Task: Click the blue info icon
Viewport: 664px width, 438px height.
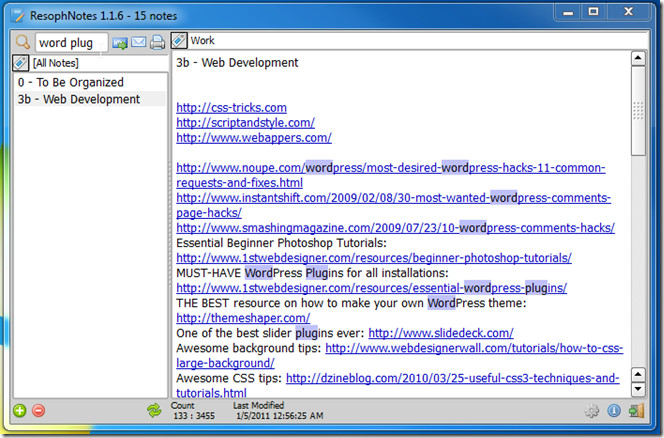Action: point(614,410)
